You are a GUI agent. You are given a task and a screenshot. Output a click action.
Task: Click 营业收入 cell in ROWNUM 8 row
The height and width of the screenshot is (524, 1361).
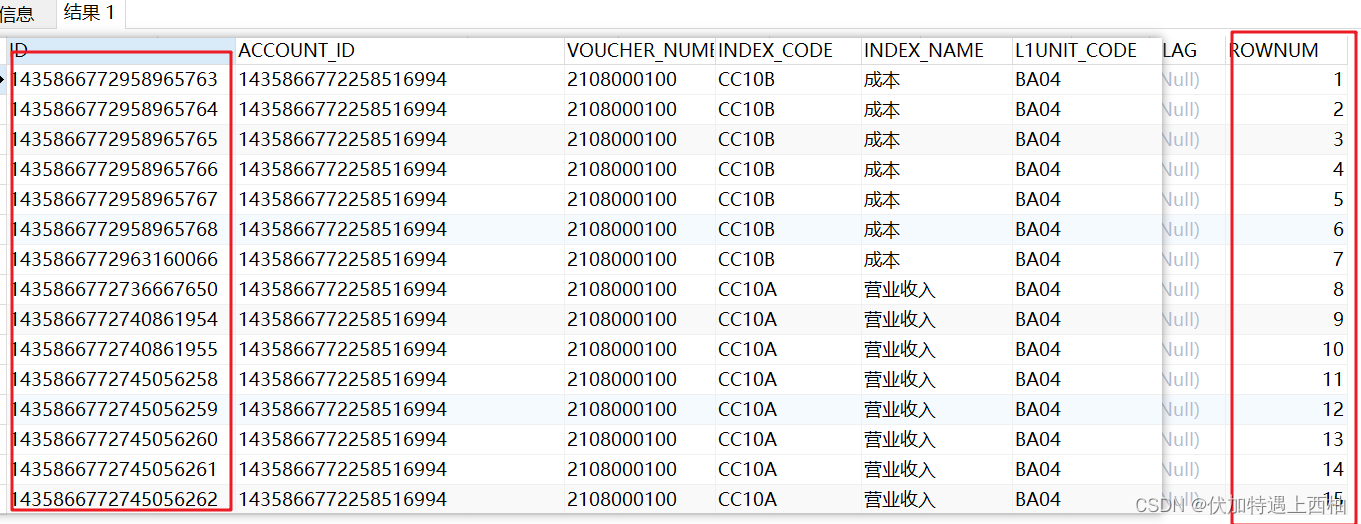[x=936, y=289]
